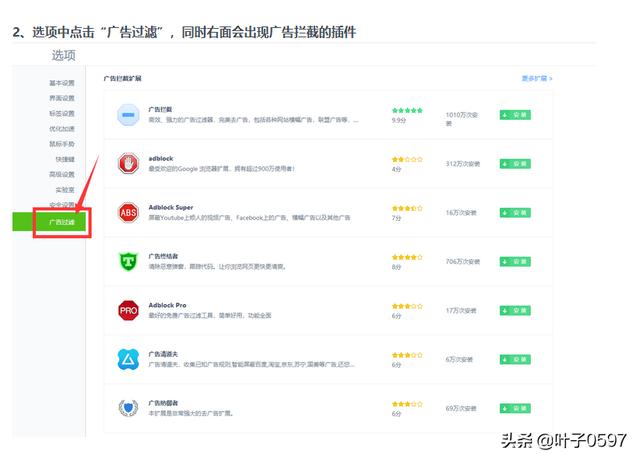
Task: Go to 界面设置 in the sidebar
Action: coord(62,98)
